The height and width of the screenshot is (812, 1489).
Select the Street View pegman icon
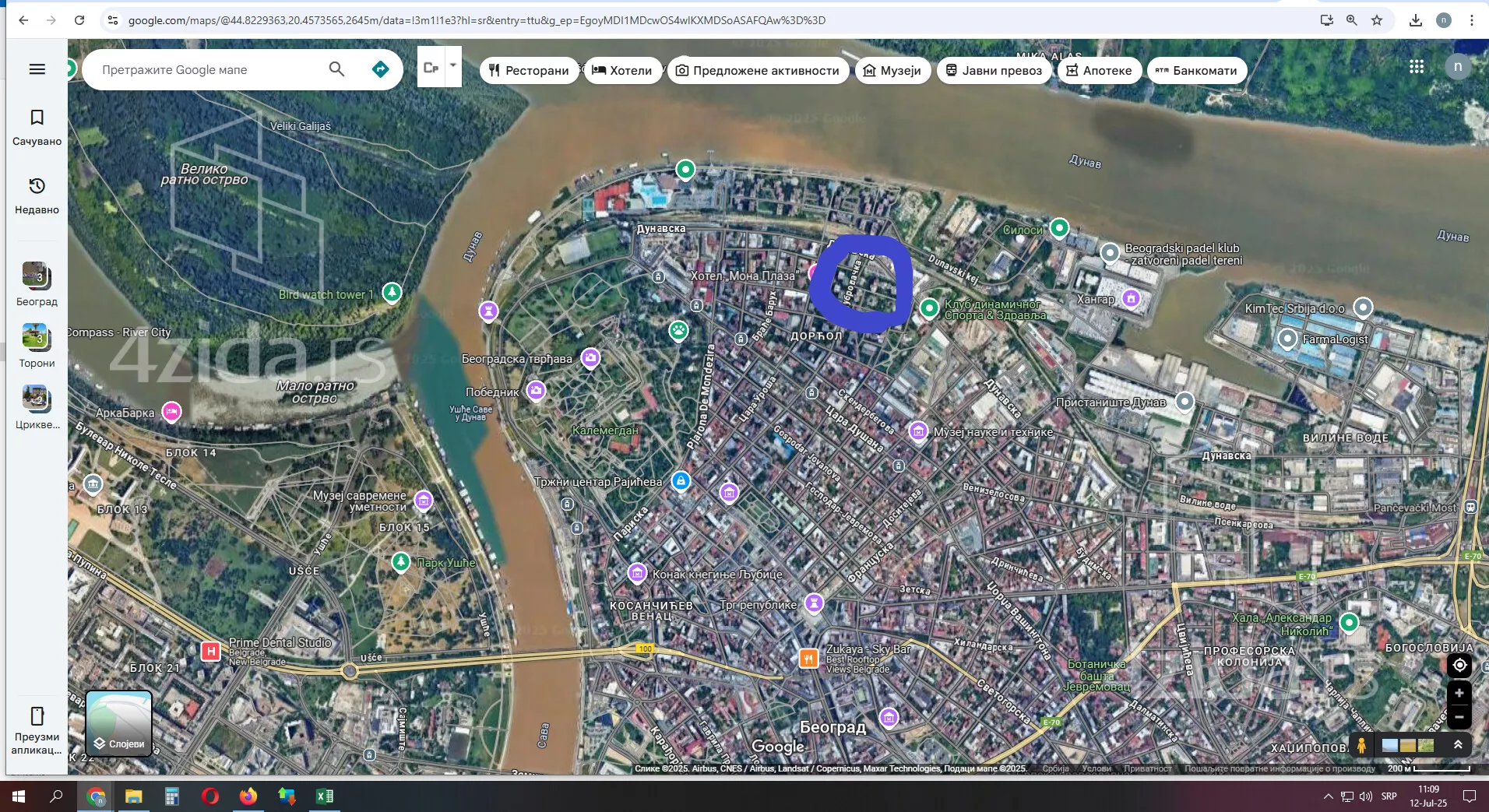1361,745
